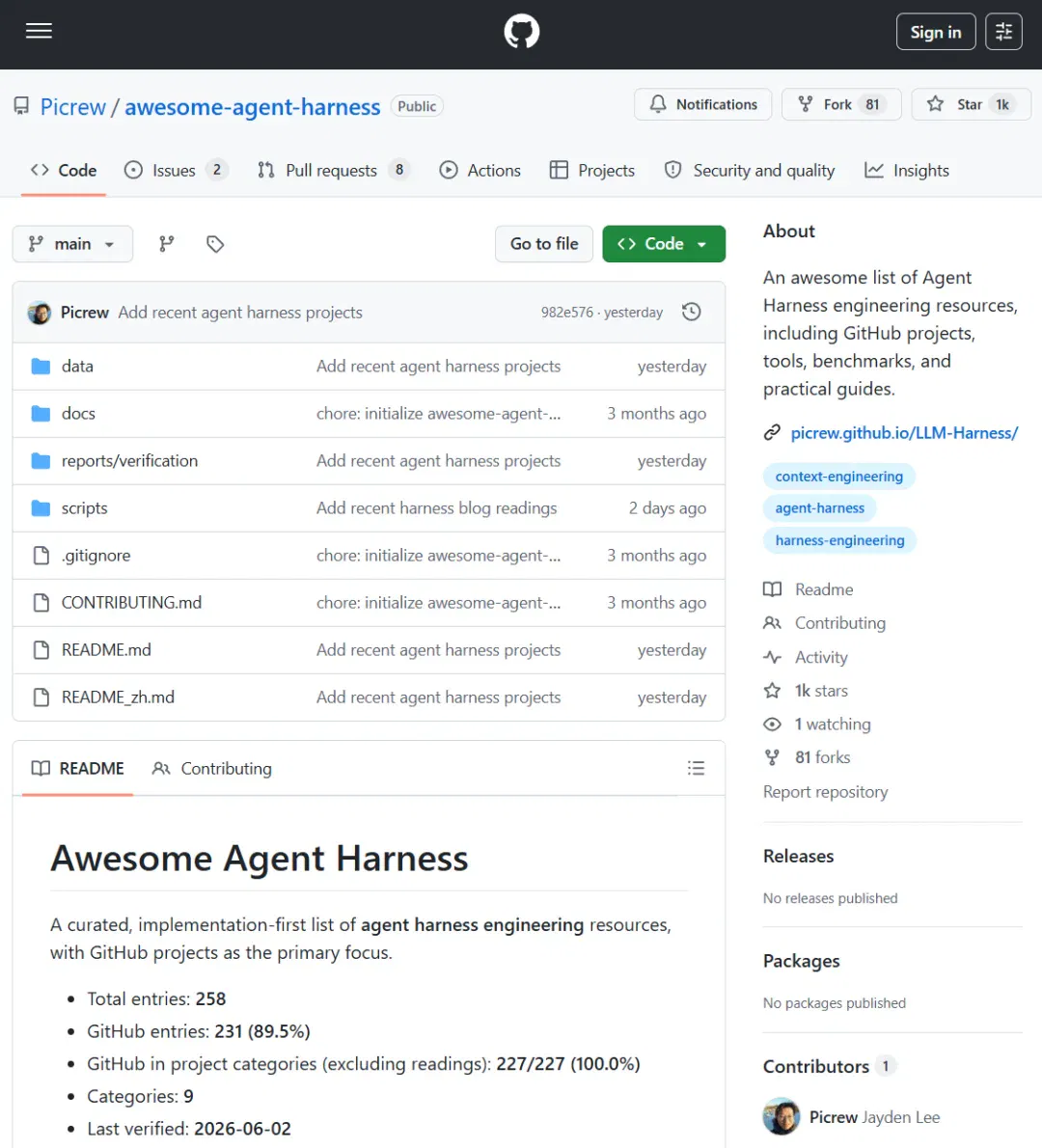The height and width of the screenshot is (1148, 1042).
Task: Open README_zh.md file name
Action: pyautogui.click(x=118, y=697)
